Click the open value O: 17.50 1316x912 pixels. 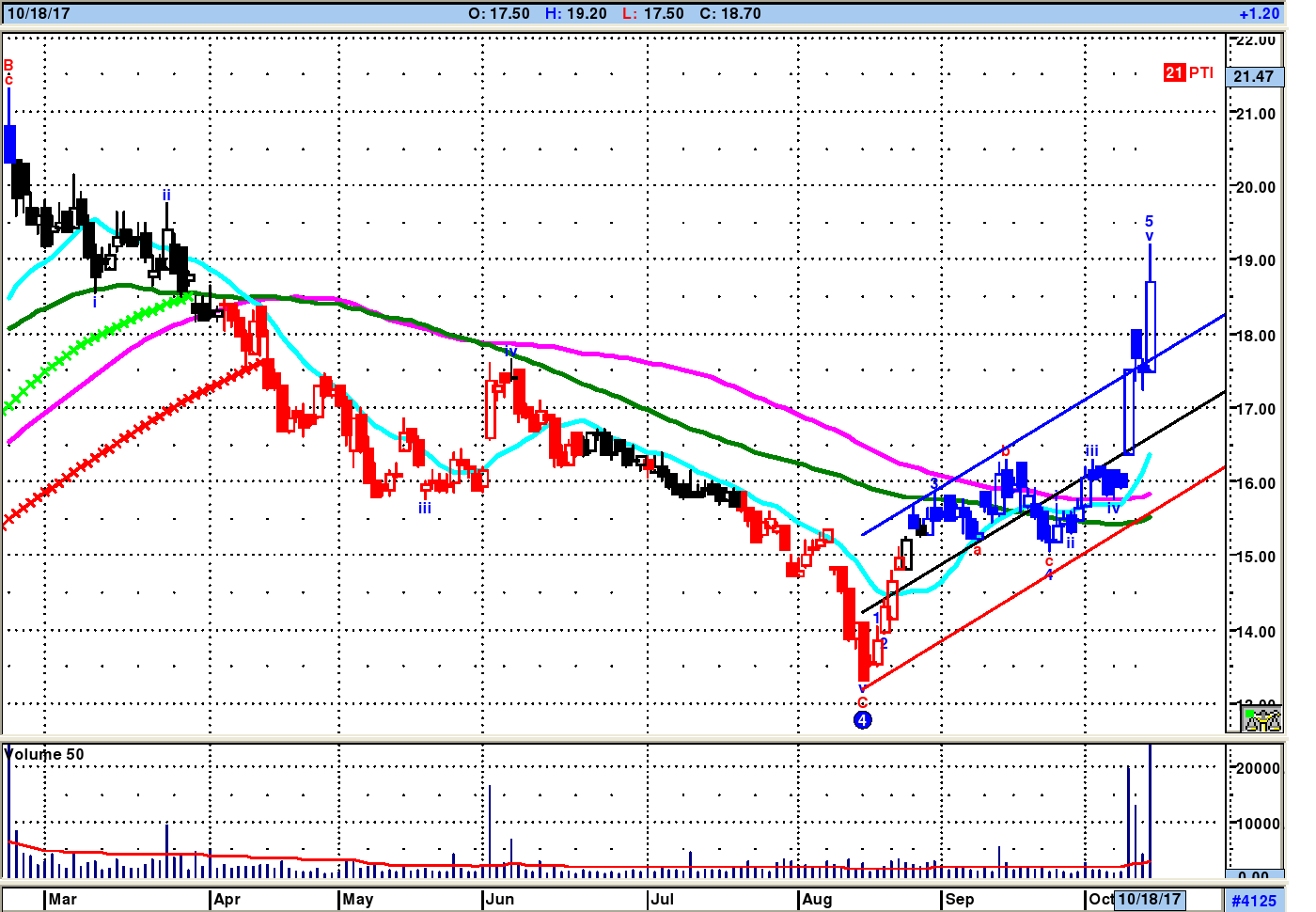point(498,14)
